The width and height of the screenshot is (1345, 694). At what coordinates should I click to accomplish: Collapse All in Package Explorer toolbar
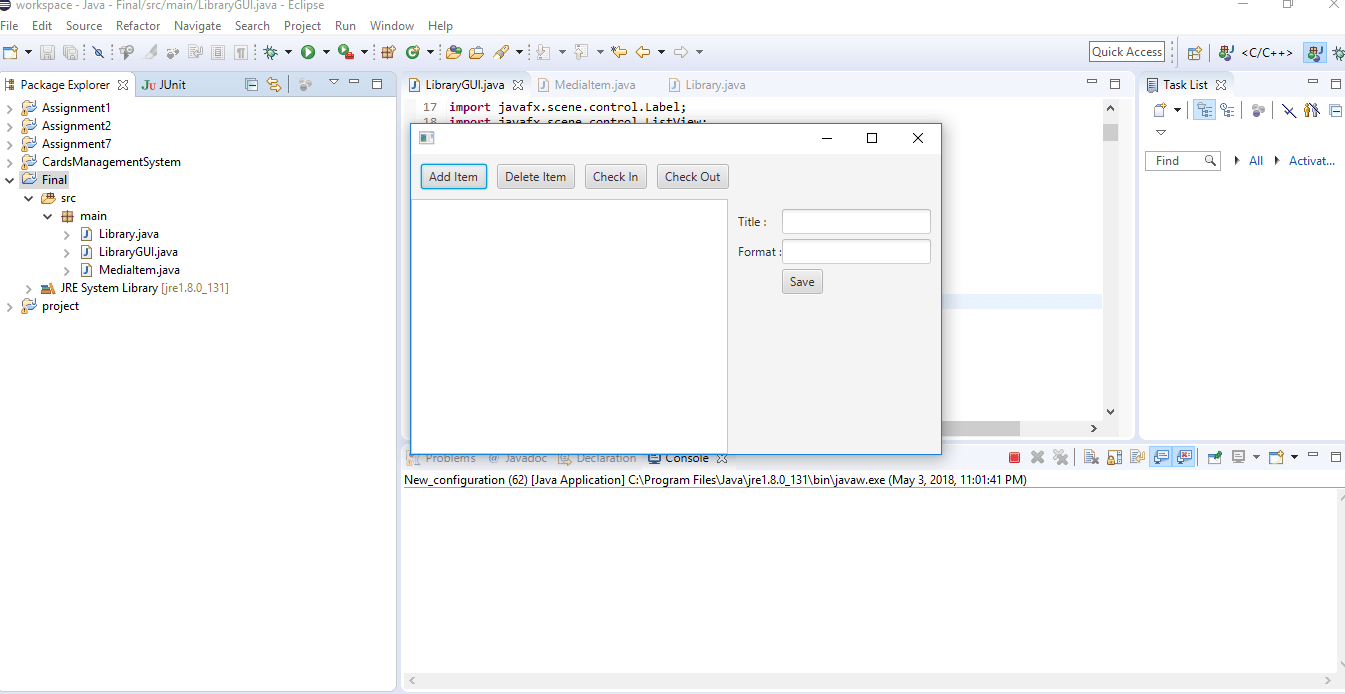pos(251,84)
